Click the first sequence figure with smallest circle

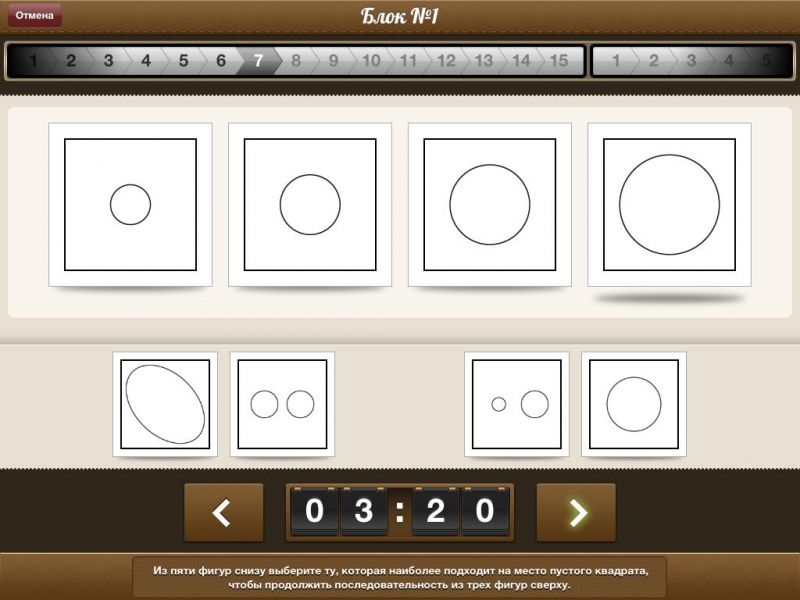130,205
